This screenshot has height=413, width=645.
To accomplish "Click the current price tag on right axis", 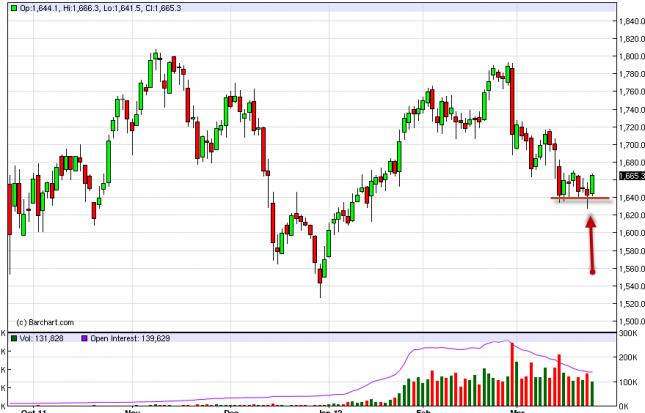I will pyautogui.click(x=628, y=176).
